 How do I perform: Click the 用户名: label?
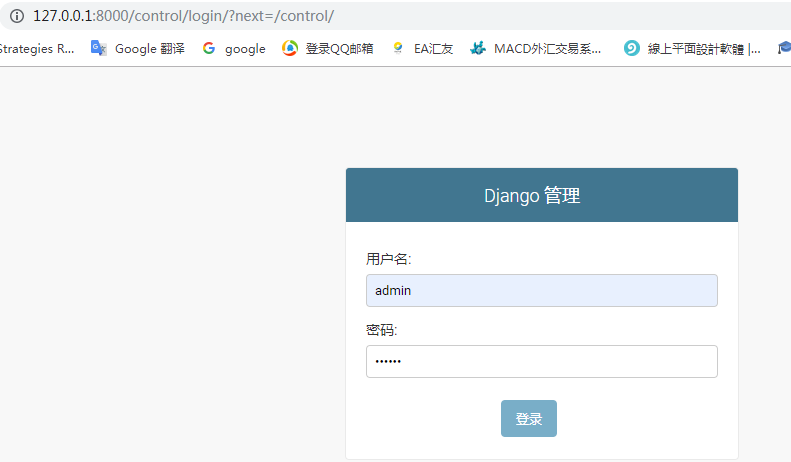(x=388, y=259)
